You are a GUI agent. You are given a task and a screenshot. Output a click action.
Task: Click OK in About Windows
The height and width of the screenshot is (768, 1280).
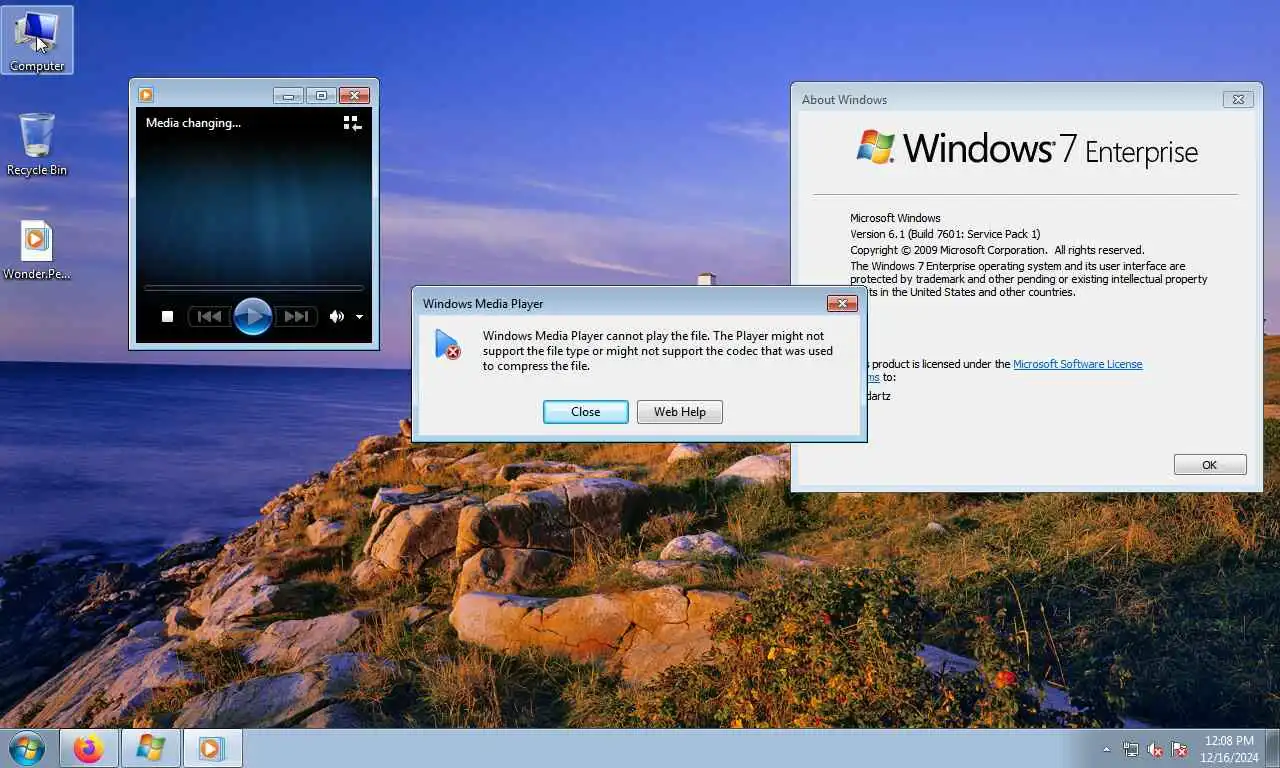point(1210,465)
